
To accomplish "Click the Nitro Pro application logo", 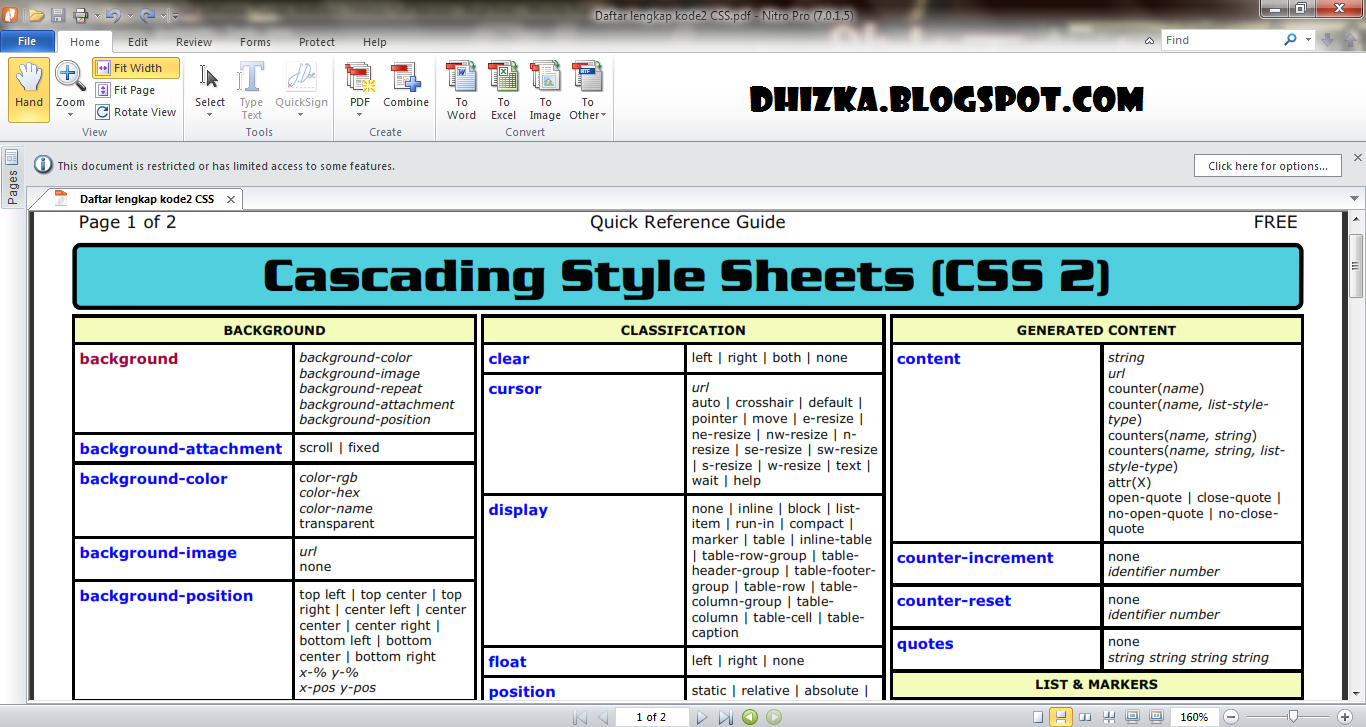I will tap(11, 14).
